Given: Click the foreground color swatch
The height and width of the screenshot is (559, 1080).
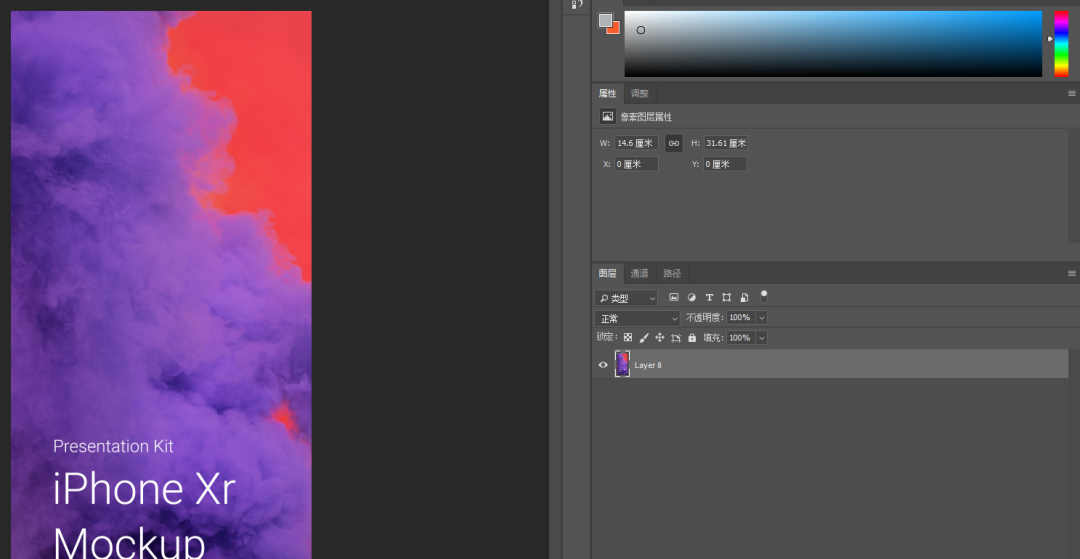Looking at the screenshot, I should (x=605, y=20).
